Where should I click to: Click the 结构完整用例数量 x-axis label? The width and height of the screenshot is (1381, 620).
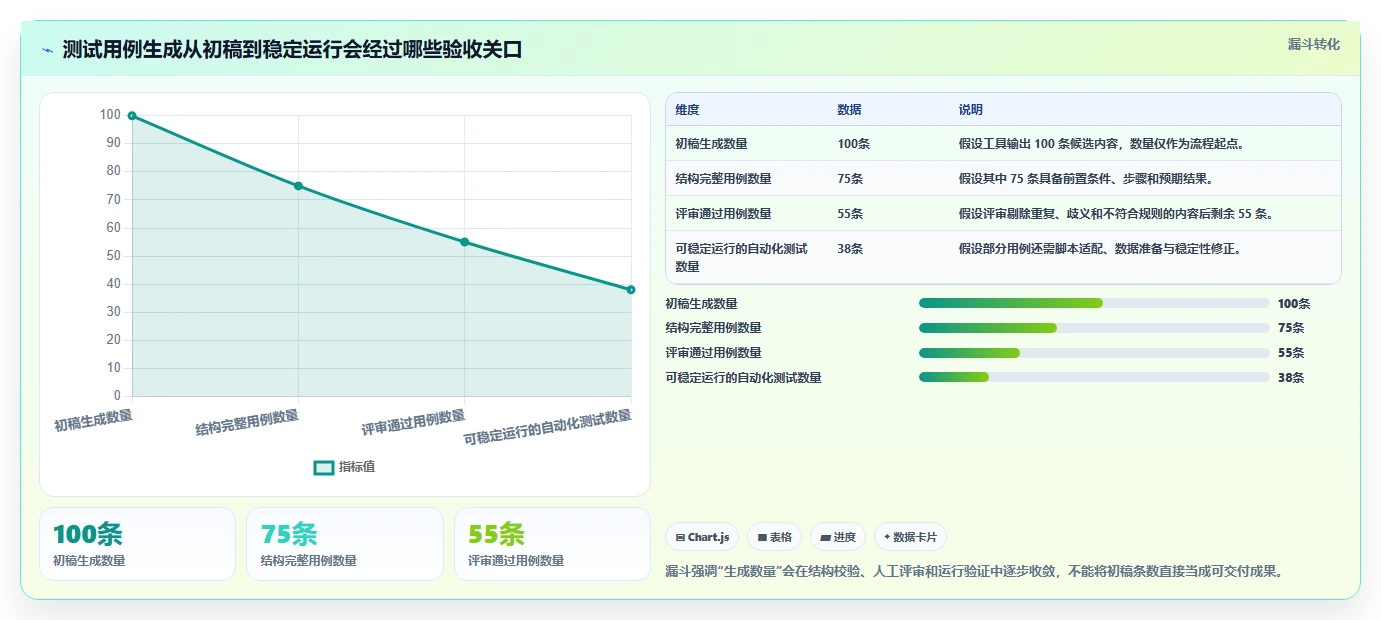247,423
